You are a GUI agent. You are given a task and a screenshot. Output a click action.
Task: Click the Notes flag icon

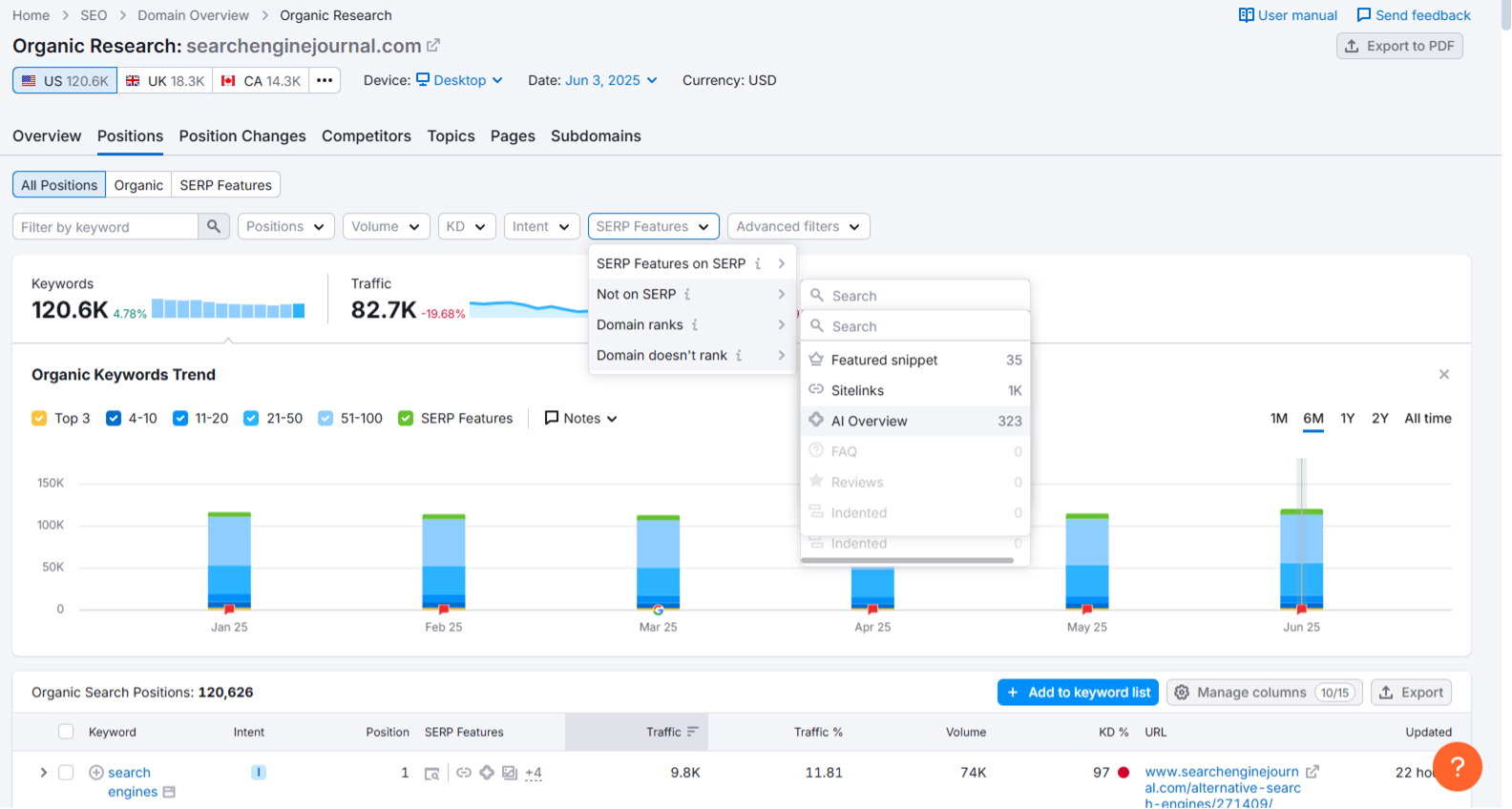552,418
